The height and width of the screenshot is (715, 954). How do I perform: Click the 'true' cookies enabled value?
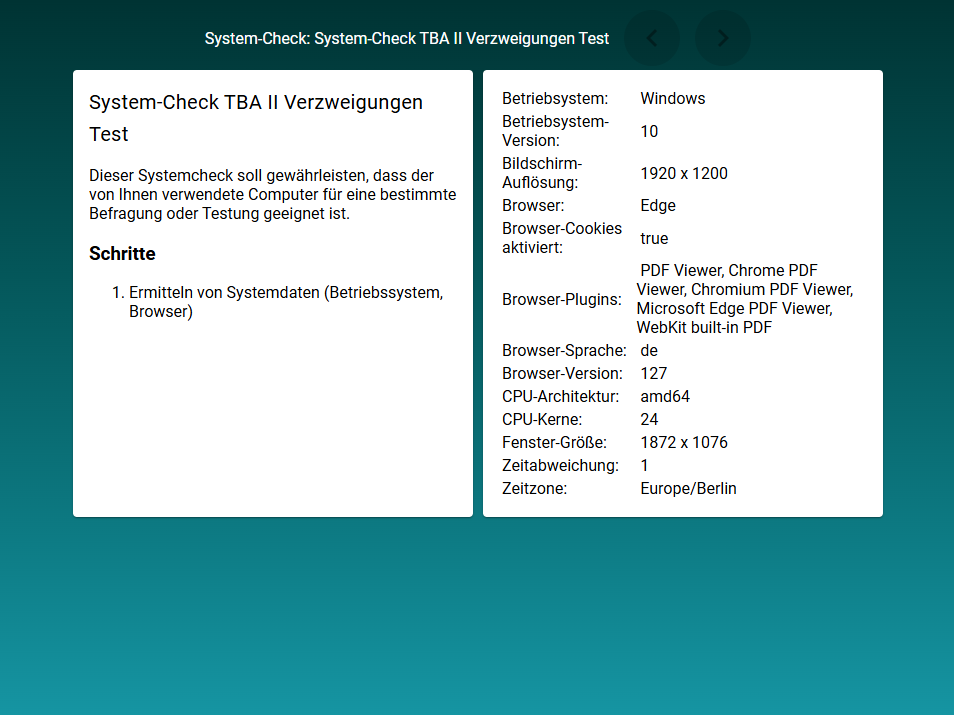(x=654, y=238)
